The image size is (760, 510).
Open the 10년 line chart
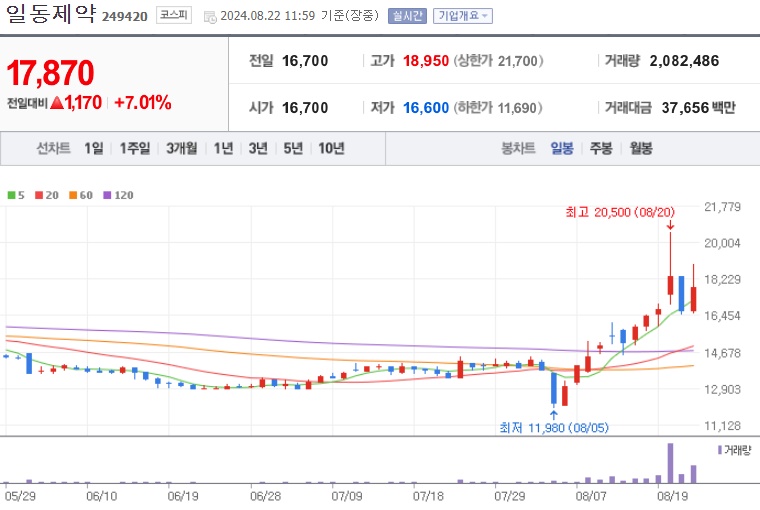tap(331, 148)
